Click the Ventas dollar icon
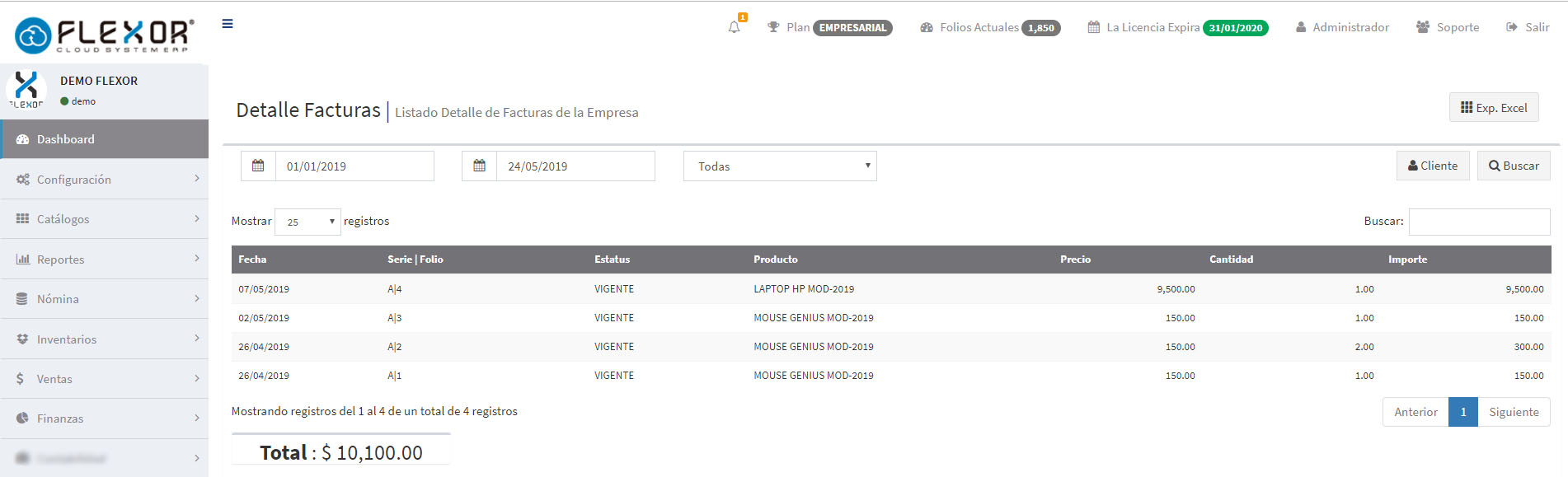Viewport: 1568px width, 477px height. click(x=20, y=379)
